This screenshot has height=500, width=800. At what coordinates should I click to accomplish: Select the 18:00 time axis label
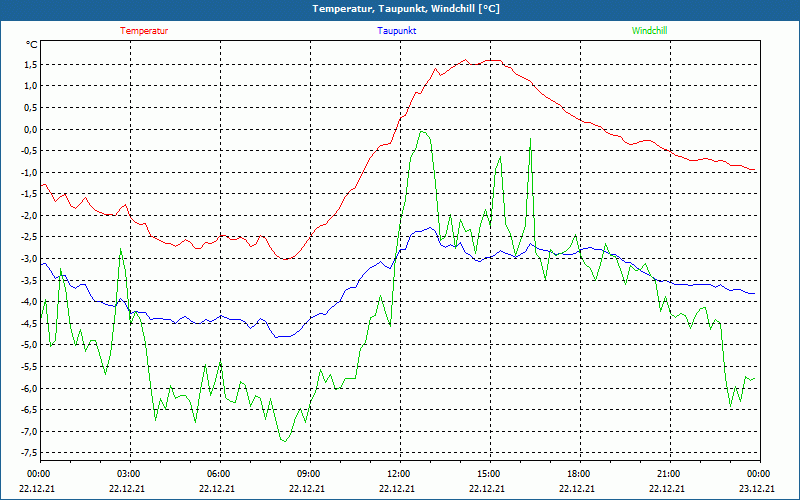coord(578,474)
